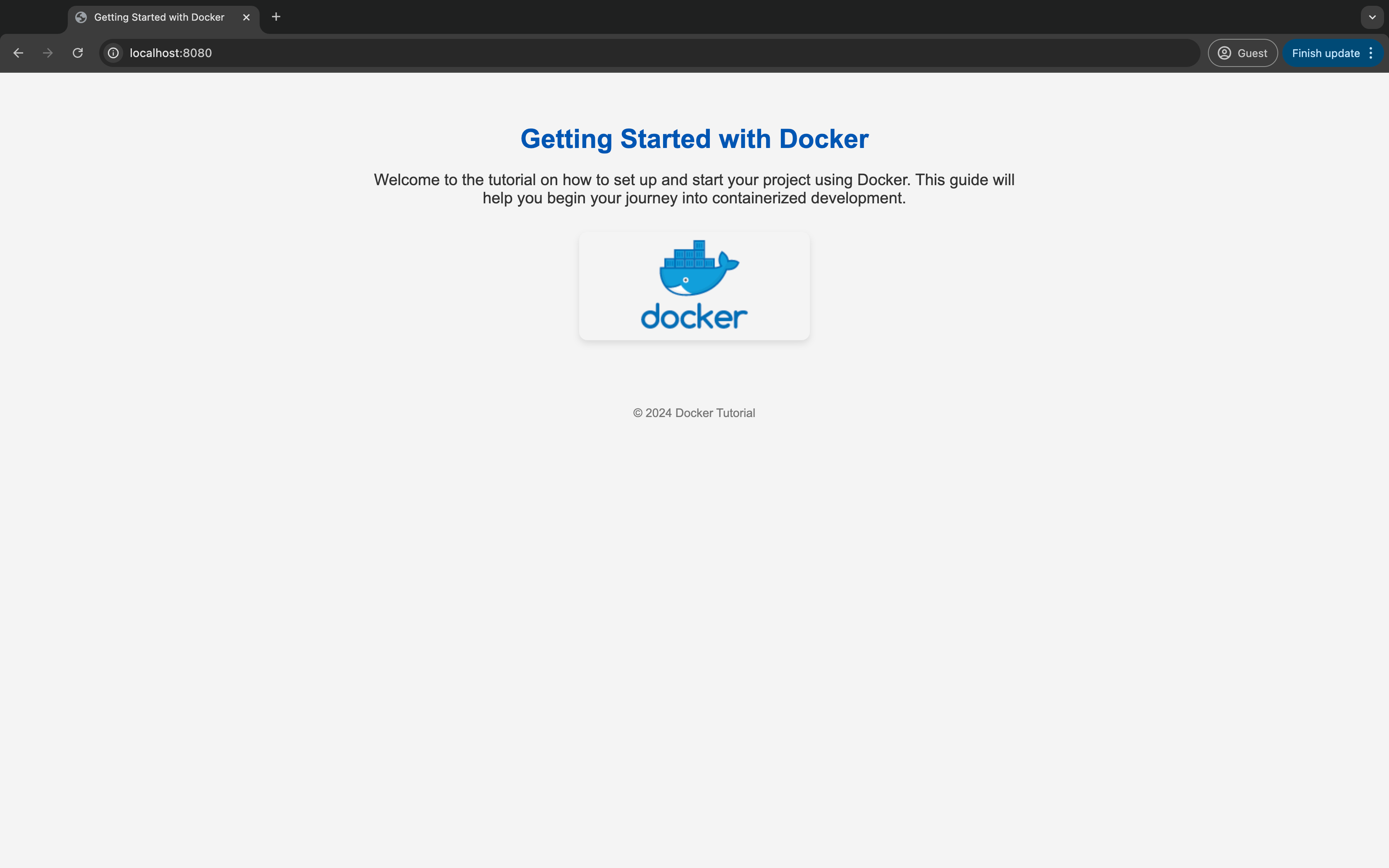The image size is (1389, 868).
Task: Open the profile dropdown labeled Guest
Action: pos(1242,52)
